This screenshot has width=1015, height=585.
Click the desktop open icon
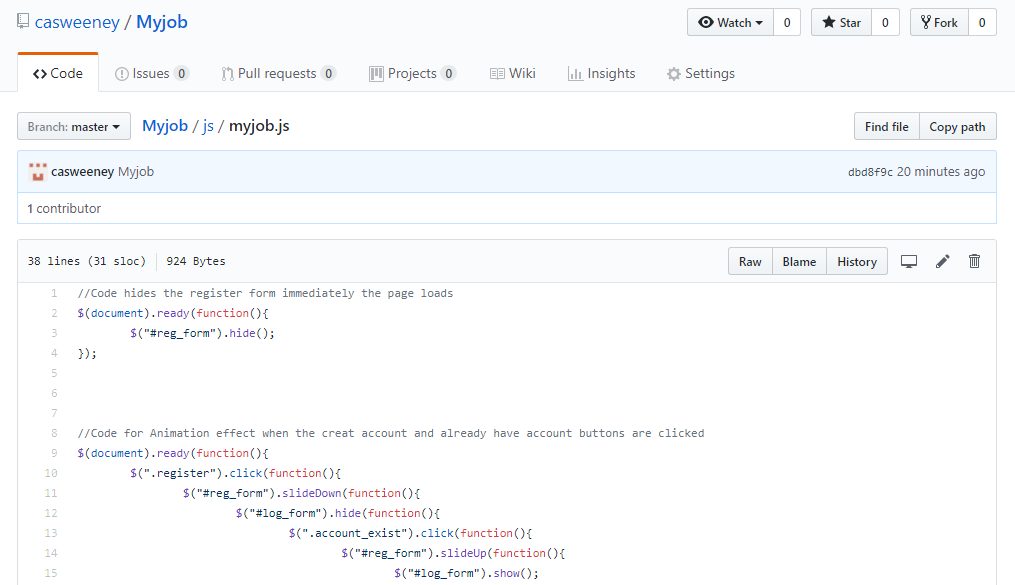tap(909, 262)
